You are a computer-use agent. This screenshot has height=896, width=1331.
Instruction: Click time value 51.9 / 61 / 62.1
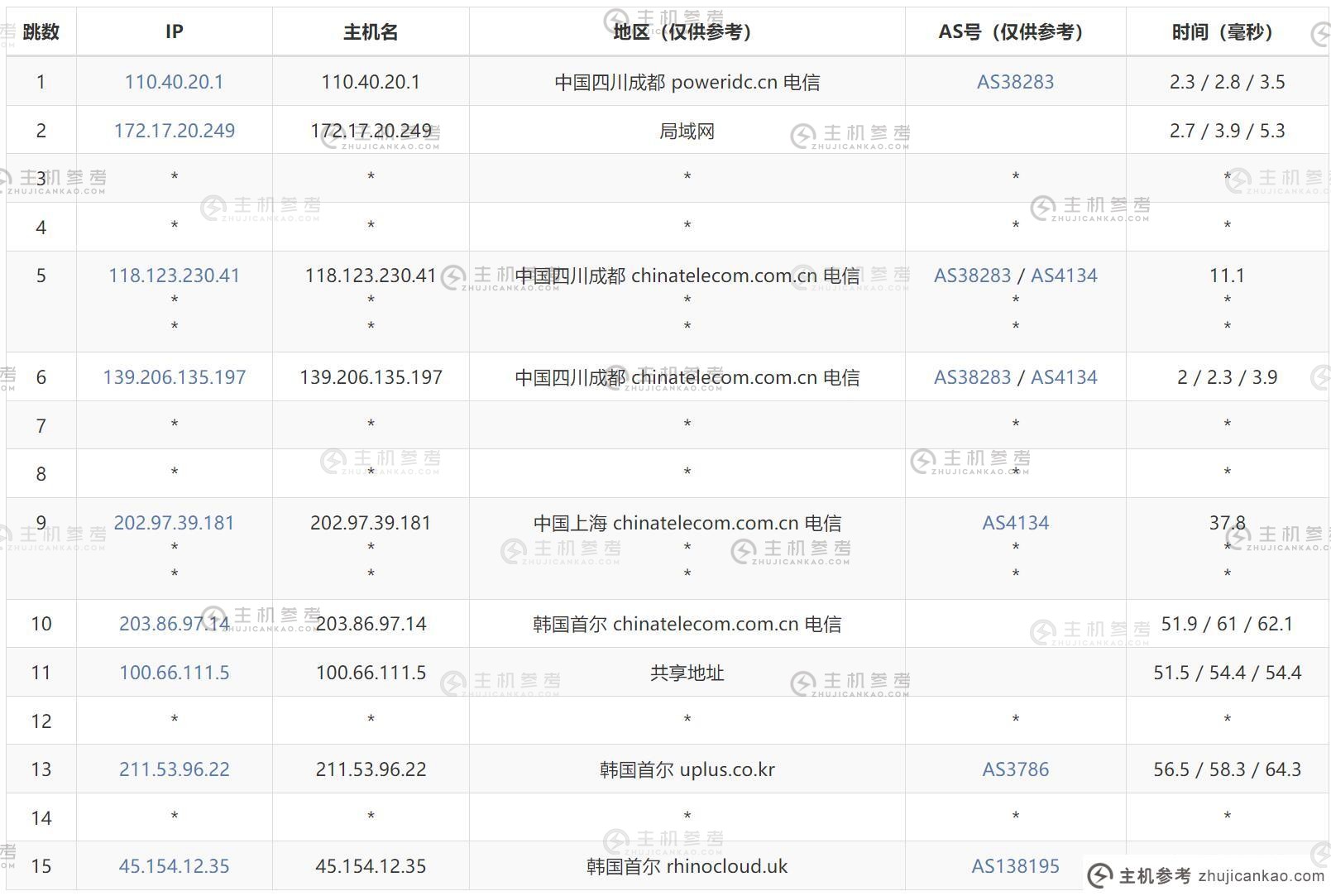coord(1227,624)
